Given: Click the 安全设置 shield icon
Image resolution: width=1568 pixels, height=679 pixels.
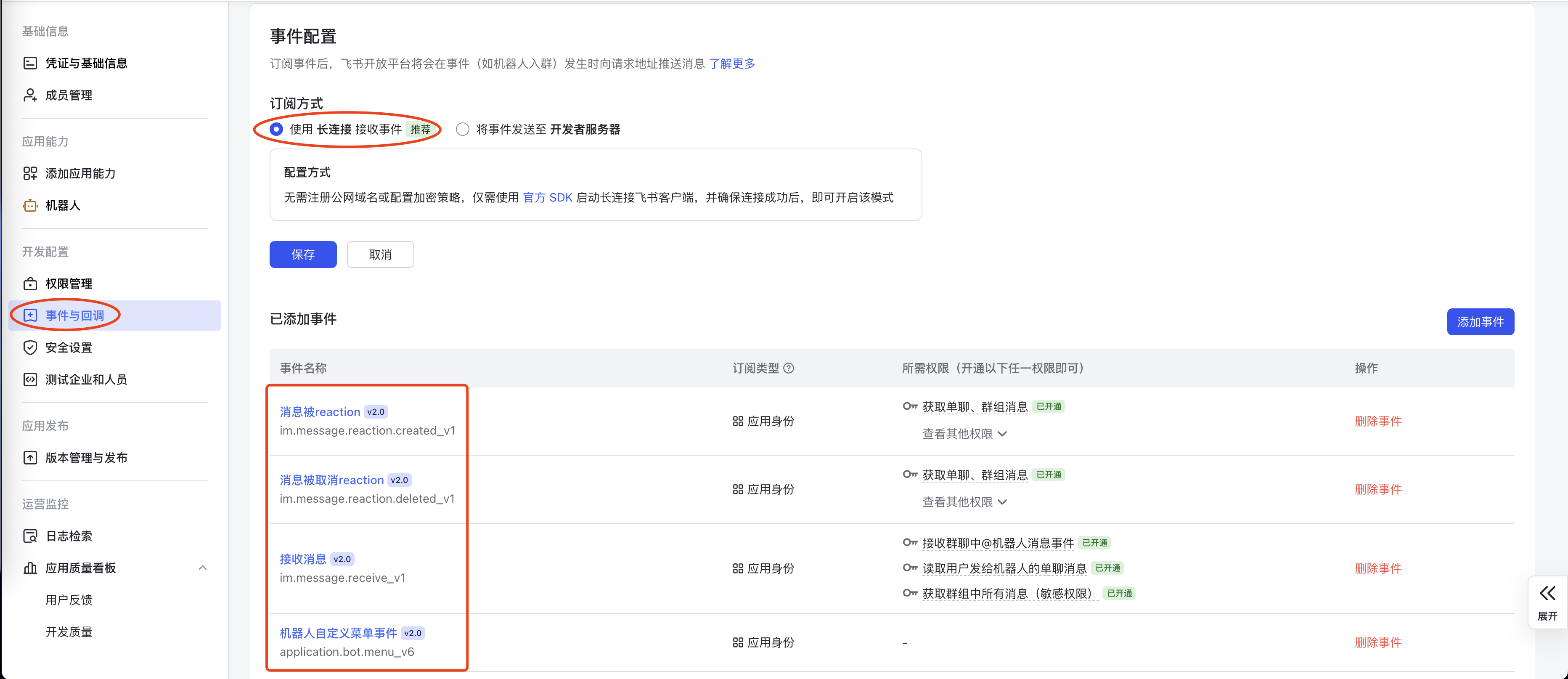Looking at the screenshot, I should (x=30, y=348).
